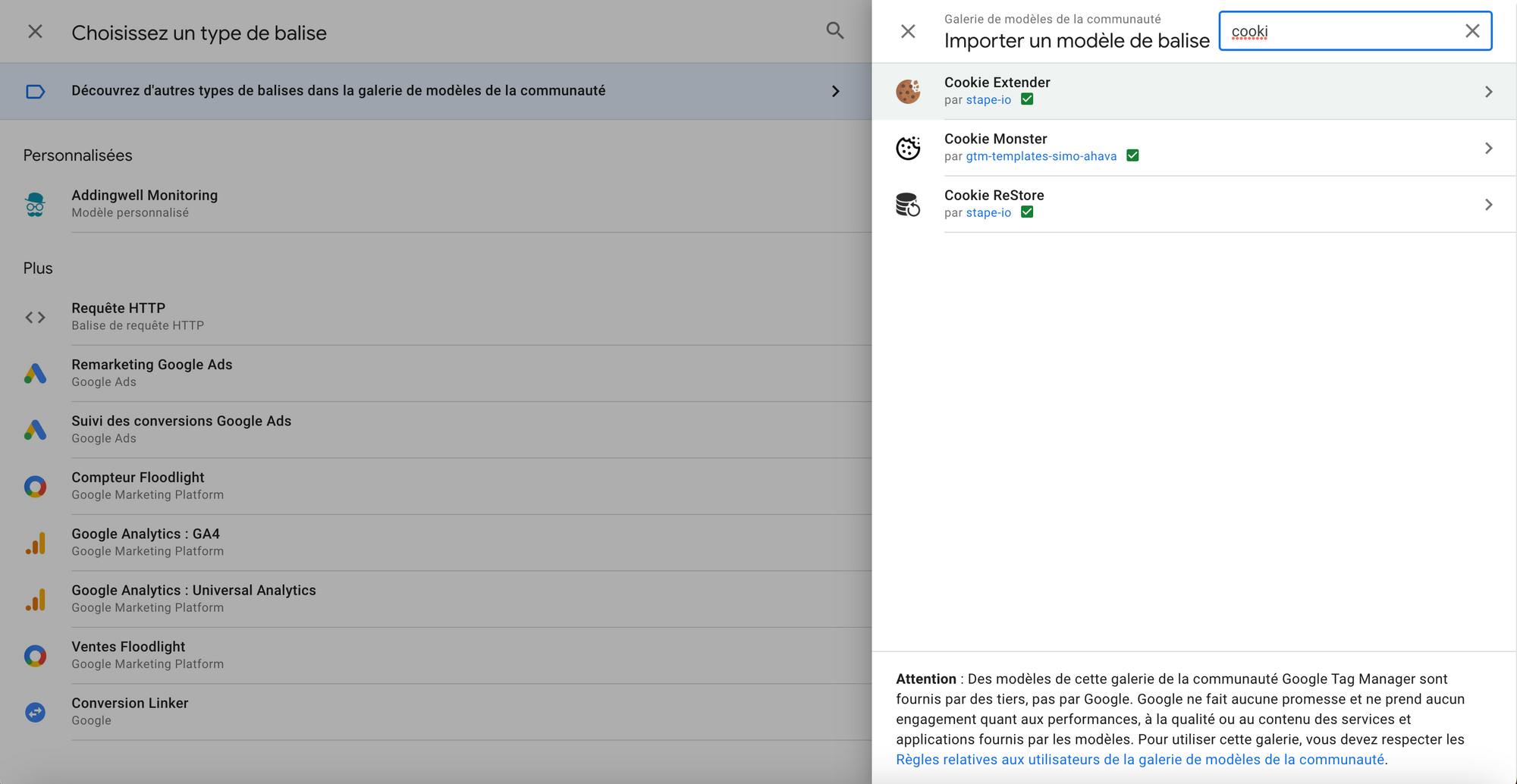Click verified badge next to Cookie ReStore author
Image resolution: width=1517 pixels, height=784 pixels.
[x=1027, y=212]
